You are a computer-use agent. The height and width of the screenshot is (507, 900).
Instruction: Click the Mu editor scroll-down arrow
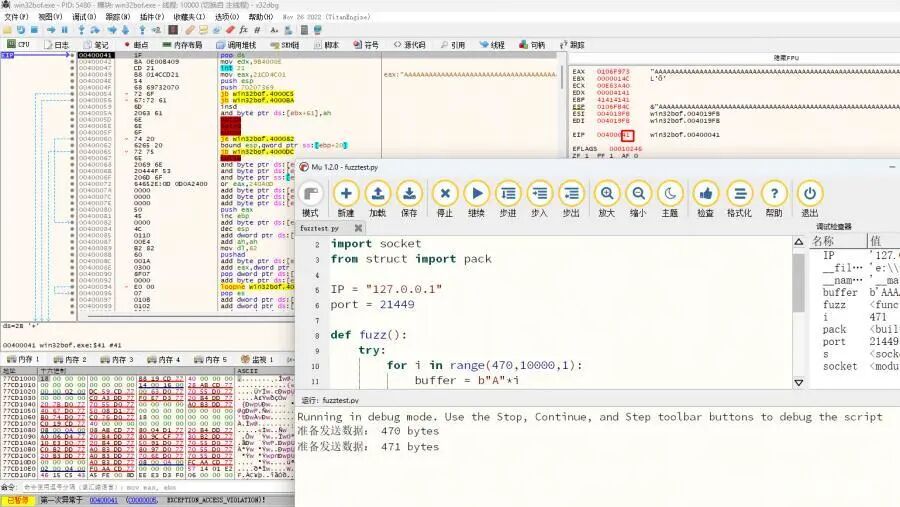click(x=798, y=382)
